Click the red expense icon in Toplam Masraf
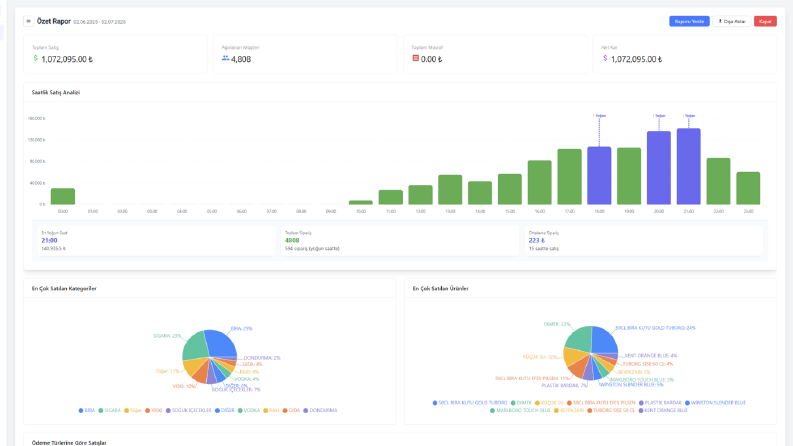Screen dimensions: 793x446 [x=416, y=58]
